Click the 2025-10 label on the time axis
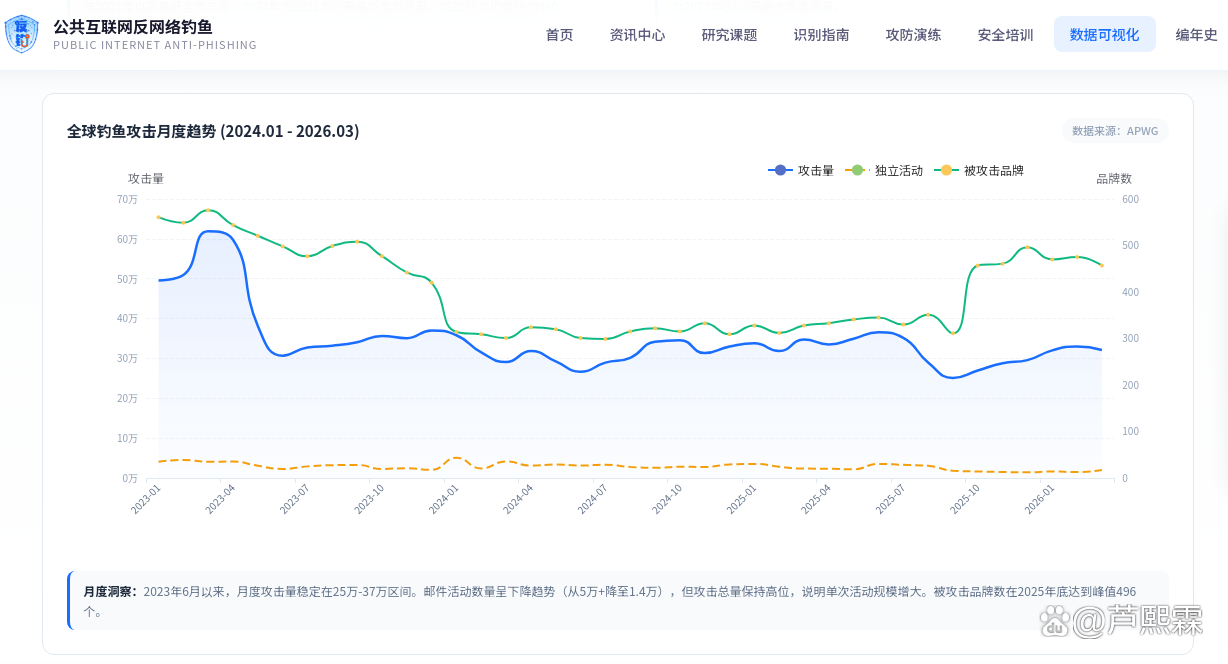This screenshot has width=1228, height=664. 965,498
